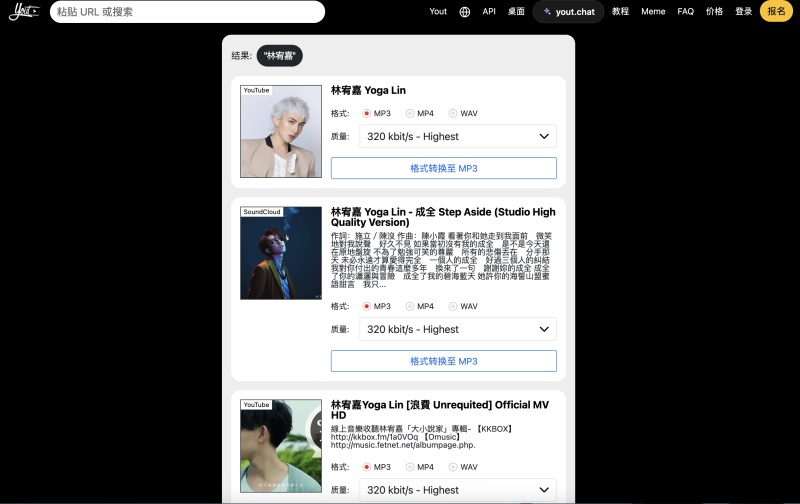The height and width of the screenshot is (504, 800).
Task: Click the sparkle icon in yout.chat button
Action: point(547,11)
